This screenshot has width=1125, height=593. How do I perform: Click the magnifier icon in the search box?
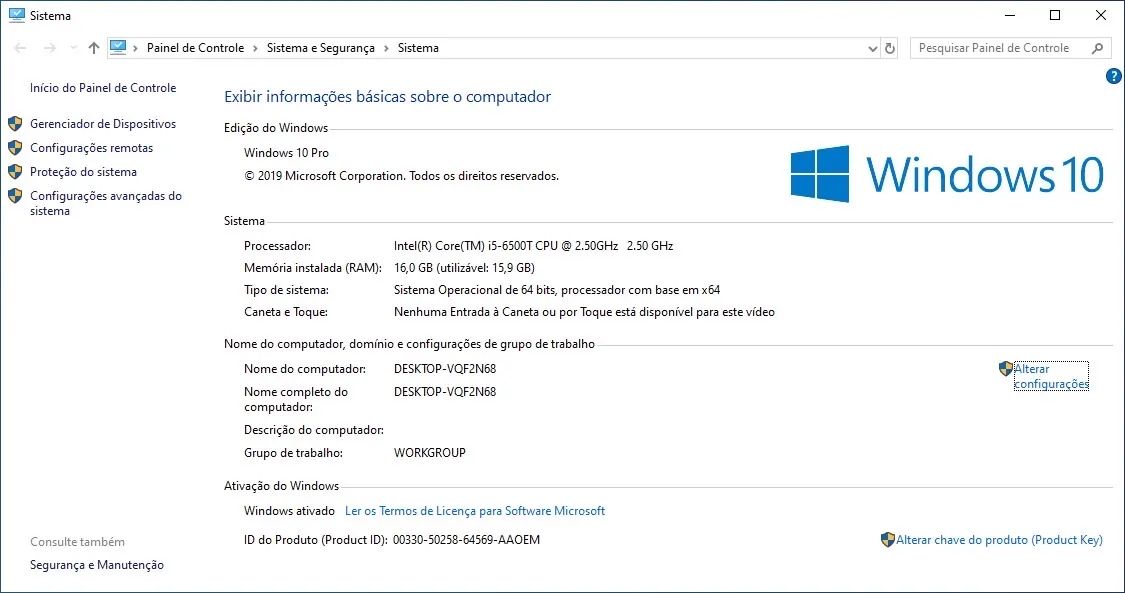click(x=1097, y=47)
